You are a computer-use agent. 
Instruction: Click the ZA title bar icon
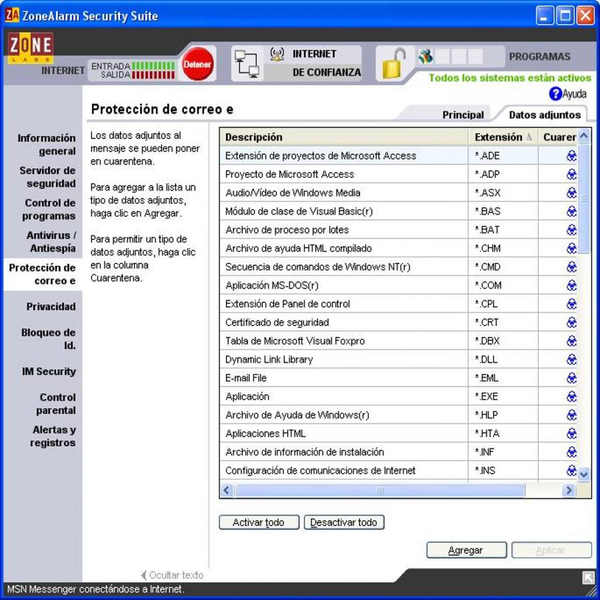[12, 15]
